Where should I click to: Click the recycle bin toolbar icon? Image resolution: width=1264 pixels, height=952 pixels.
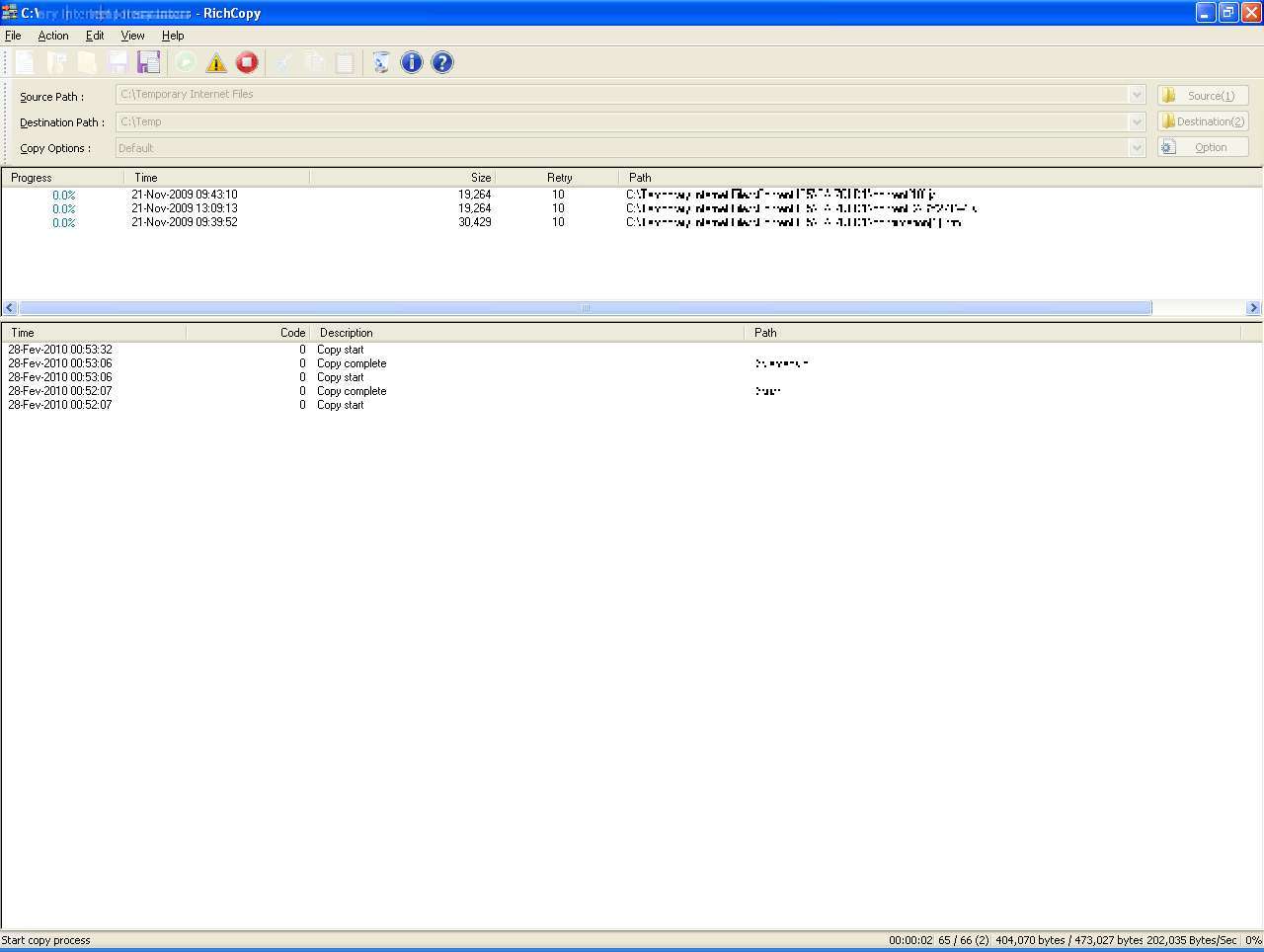coord(380,63)
